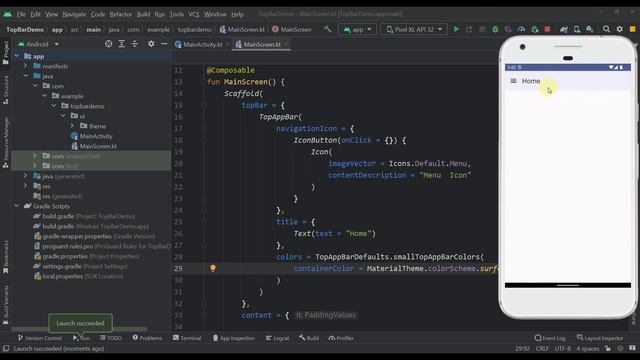Open the Device Manager icon
This screenshot has width=640, height=360.
click(x=577, y=29)
